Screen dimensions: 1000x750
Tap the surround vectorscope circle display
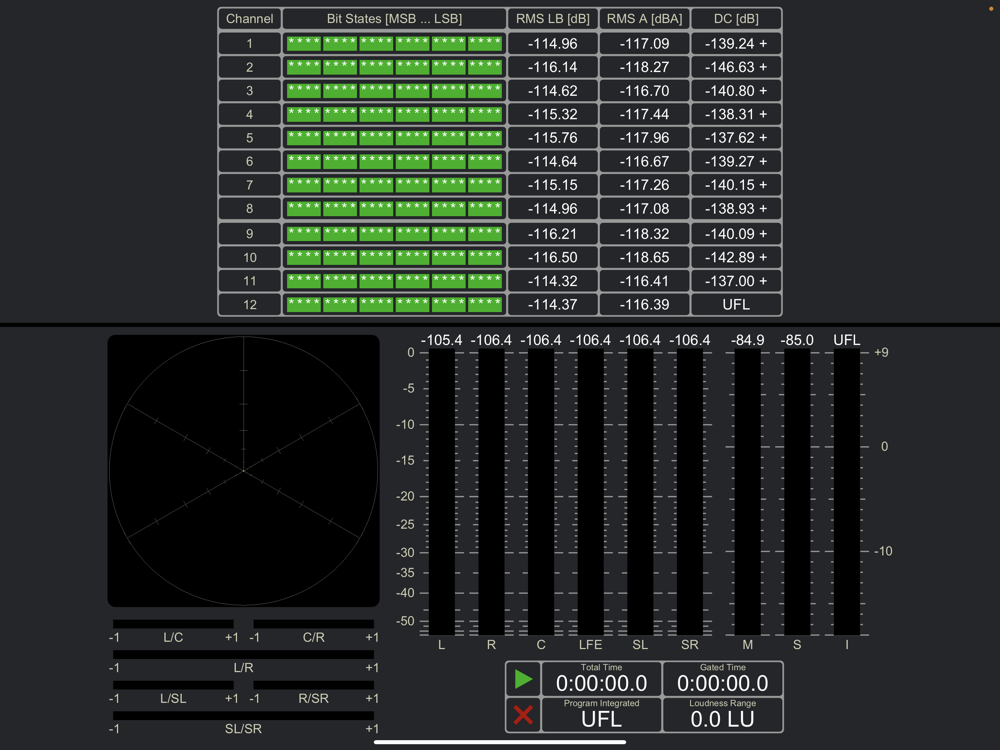[x=243, y=471]
